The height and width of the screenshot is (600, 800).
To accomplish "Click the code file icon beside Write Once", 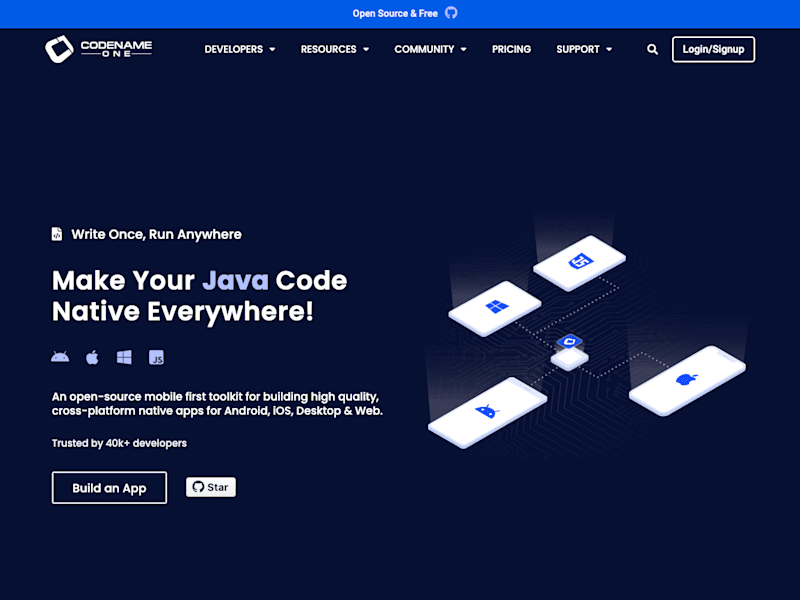I will (57, 234).
